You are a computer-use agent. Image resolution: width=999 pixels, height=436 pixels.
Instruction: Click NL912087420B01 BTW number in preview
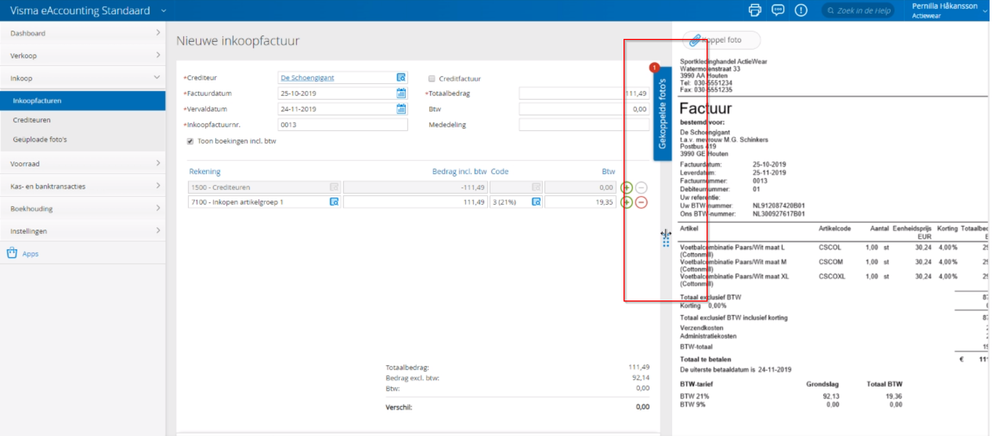click(x=779, y=206)
